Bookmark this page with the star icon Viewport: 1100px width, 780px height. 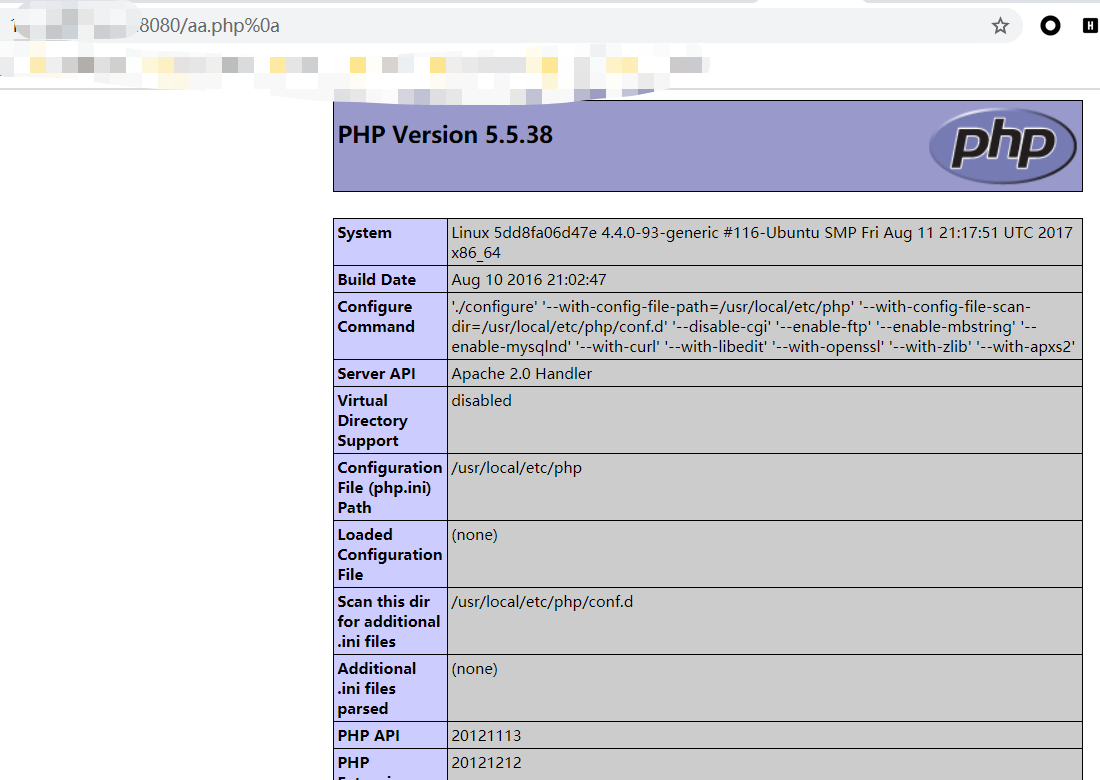1000,26
